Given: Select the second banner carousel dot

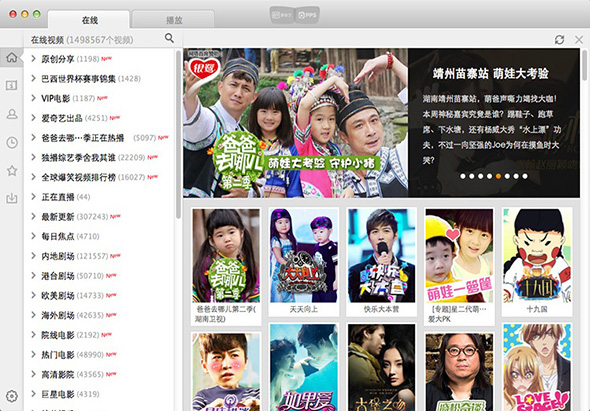Looking at the screenshot, I should 471,176.
